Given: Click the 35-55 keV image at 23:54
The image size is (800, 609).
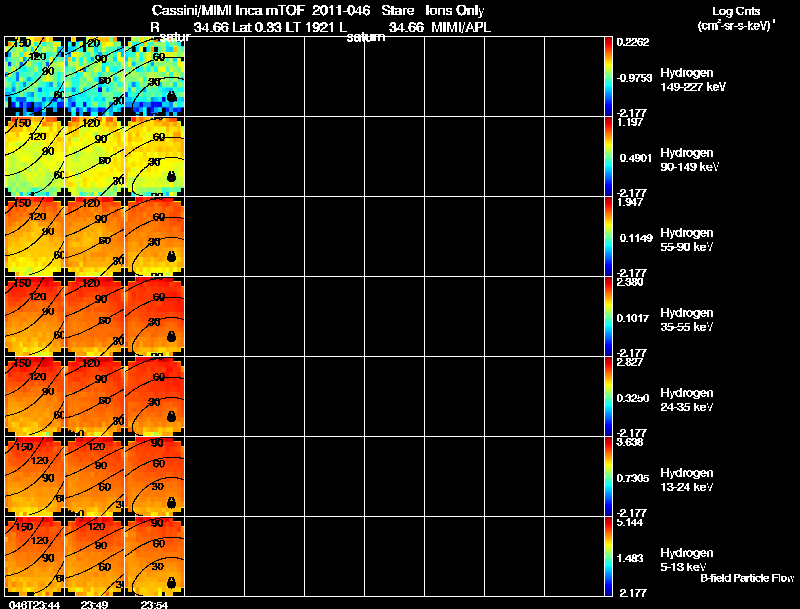Looking at the screenshot, I should click(155, 317).
